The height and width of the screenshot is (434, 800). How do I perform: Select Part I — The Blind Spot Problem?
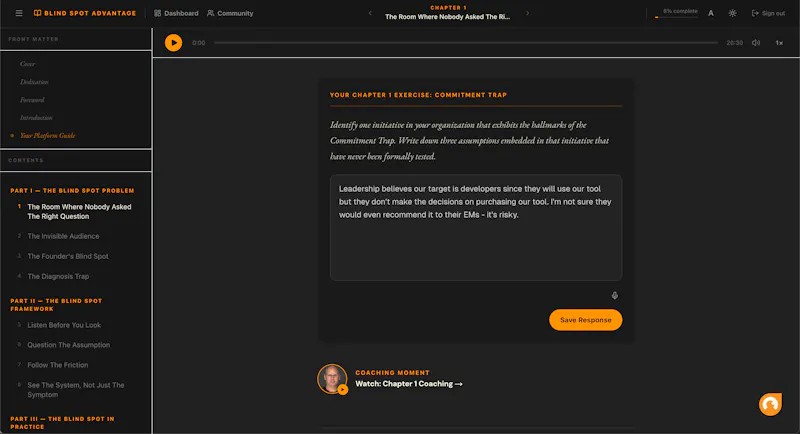coord(72,190)
